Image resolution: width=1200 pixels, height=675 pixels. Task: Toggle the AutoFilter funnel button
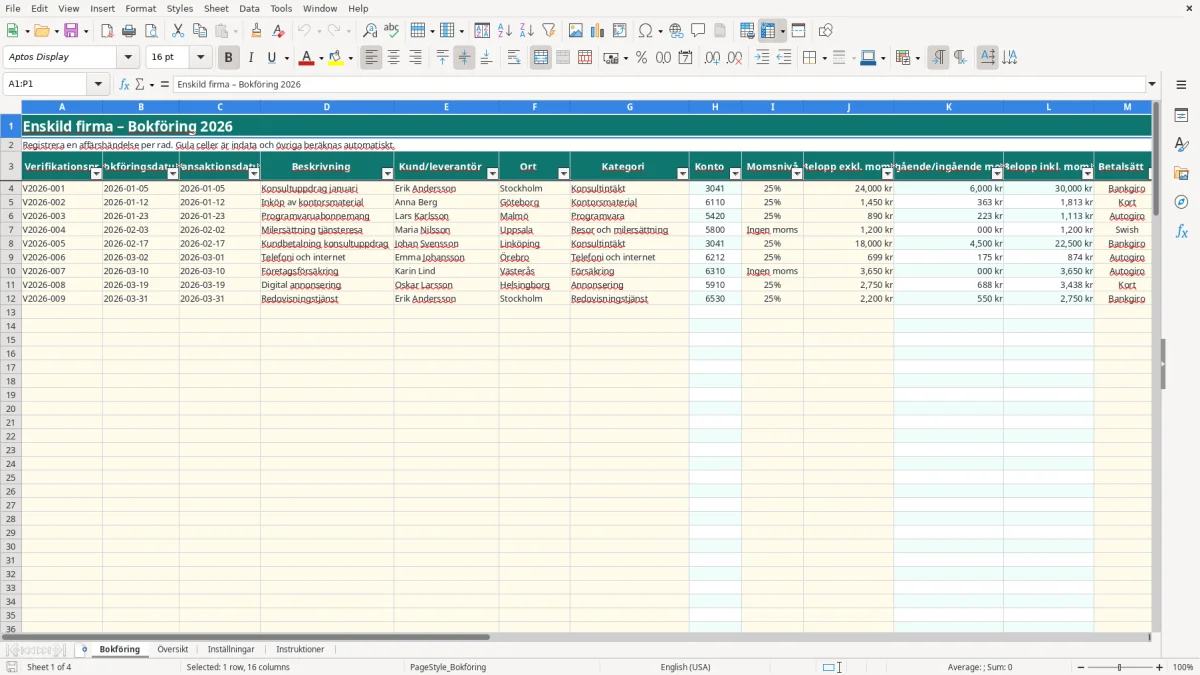(x=549, y=31)
